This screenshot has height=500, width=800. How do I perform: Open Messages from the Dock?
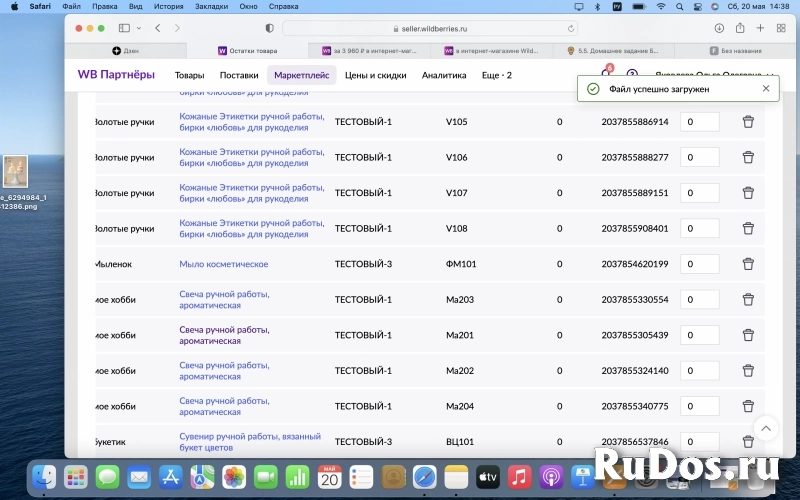tap(107, 478)
